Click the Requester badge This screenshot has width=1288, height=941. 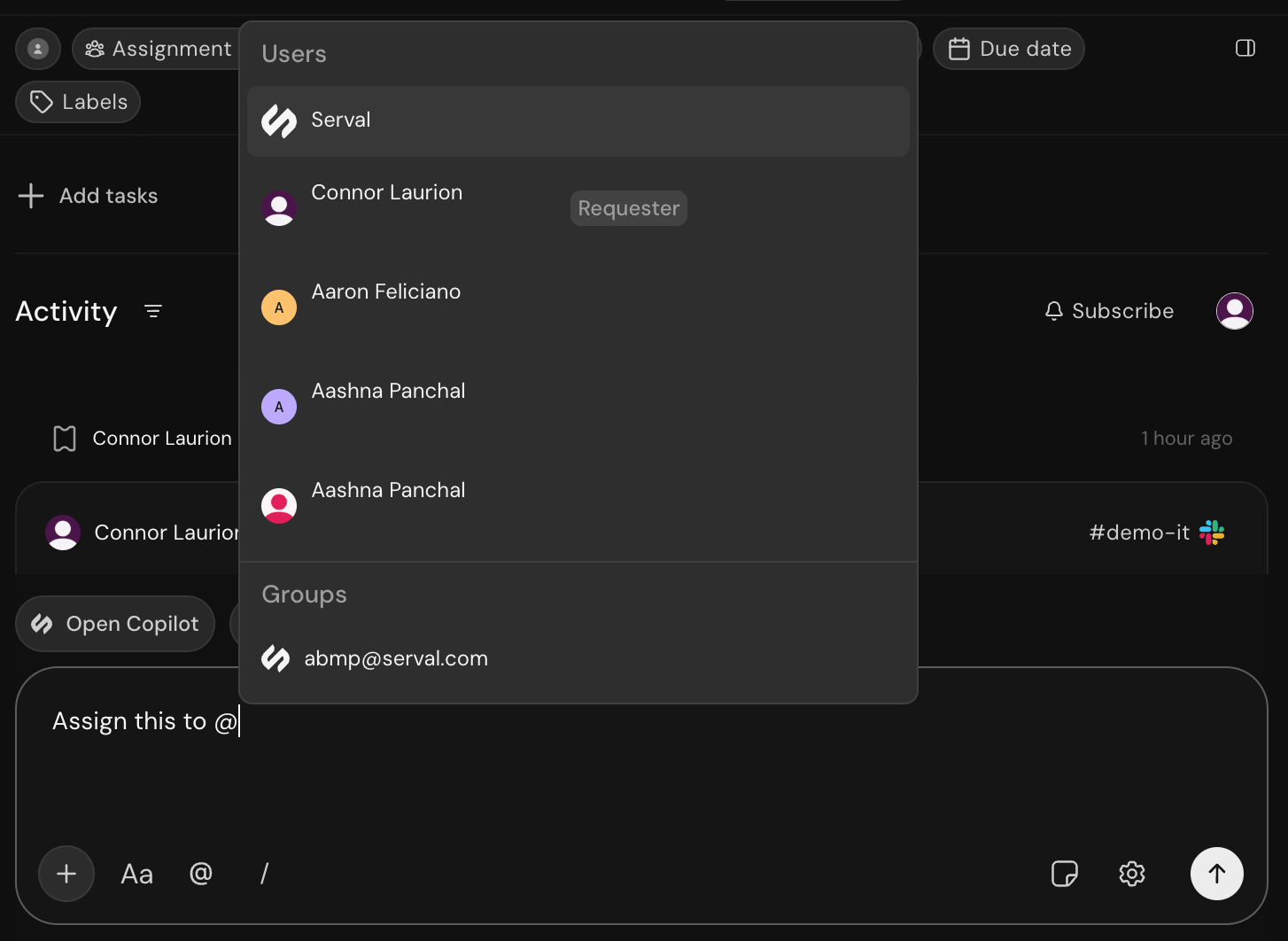click(x=628, y=208)
